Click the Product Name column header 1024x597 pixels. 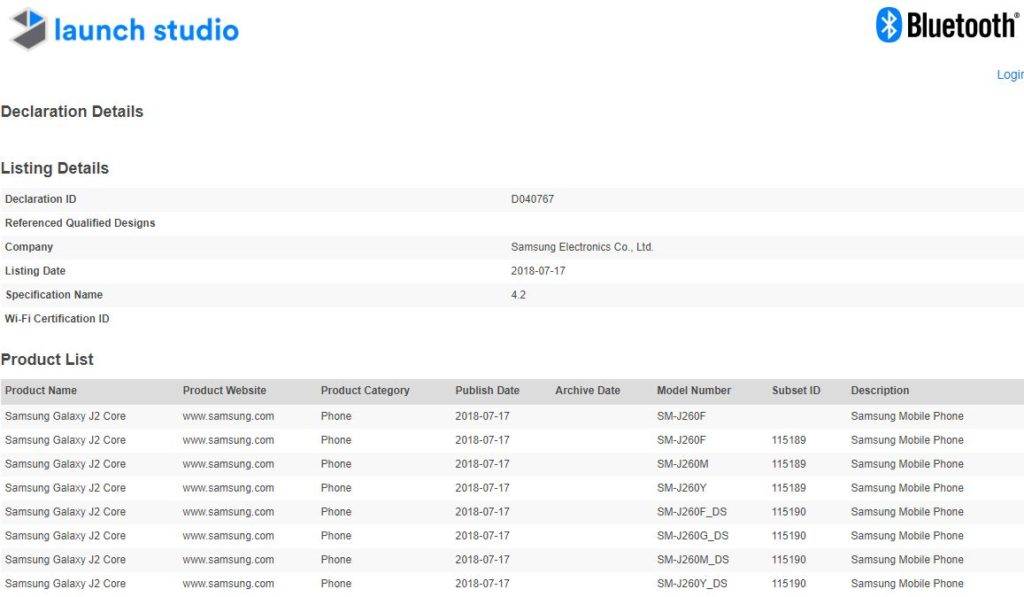[x=41, y=391]
